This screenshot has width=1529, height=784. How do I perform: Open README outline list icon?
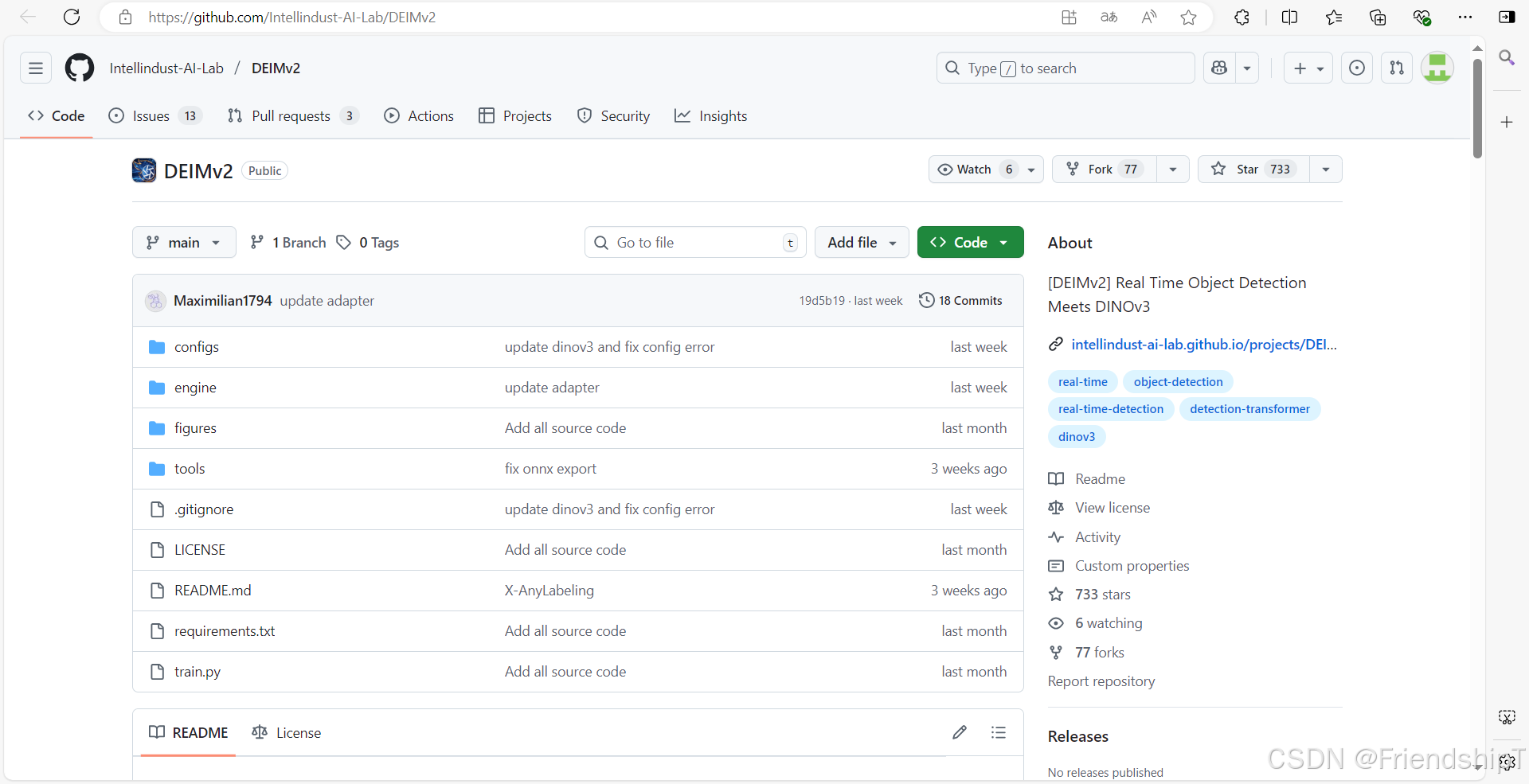pos(999,732)
